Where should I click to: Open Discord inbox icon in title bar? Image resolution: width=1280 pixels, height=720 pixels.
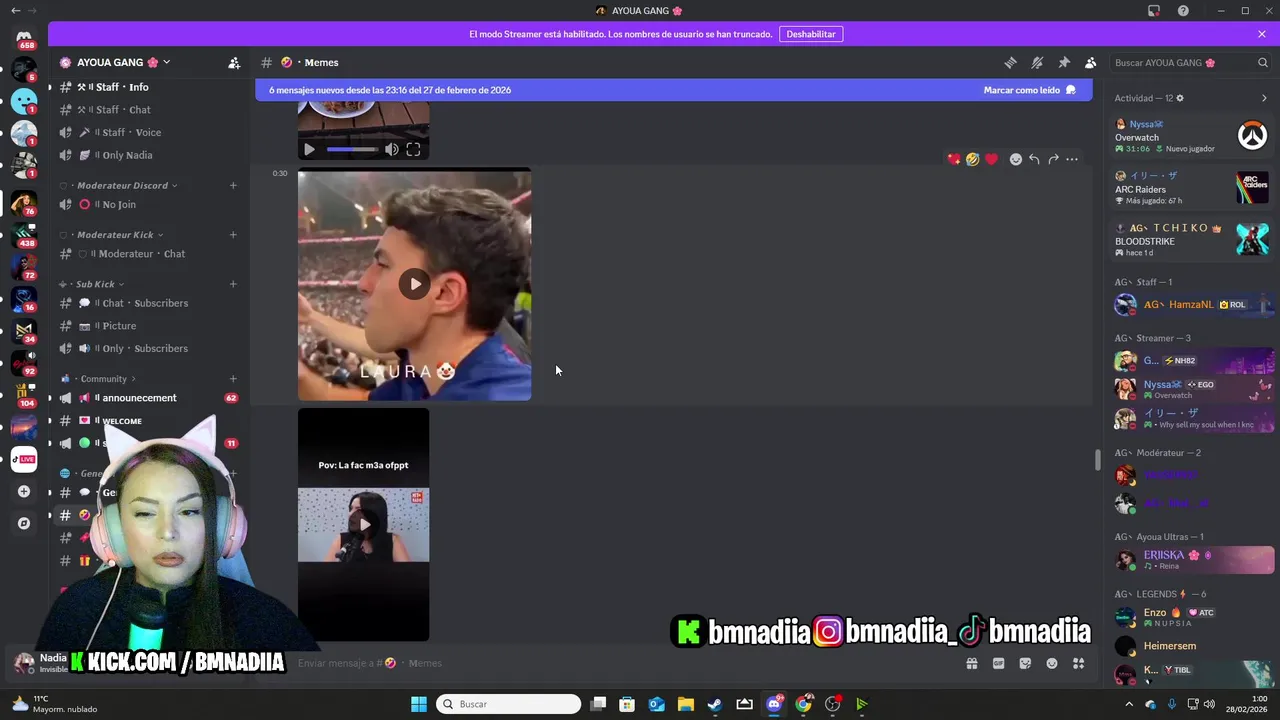[1154, 11]
